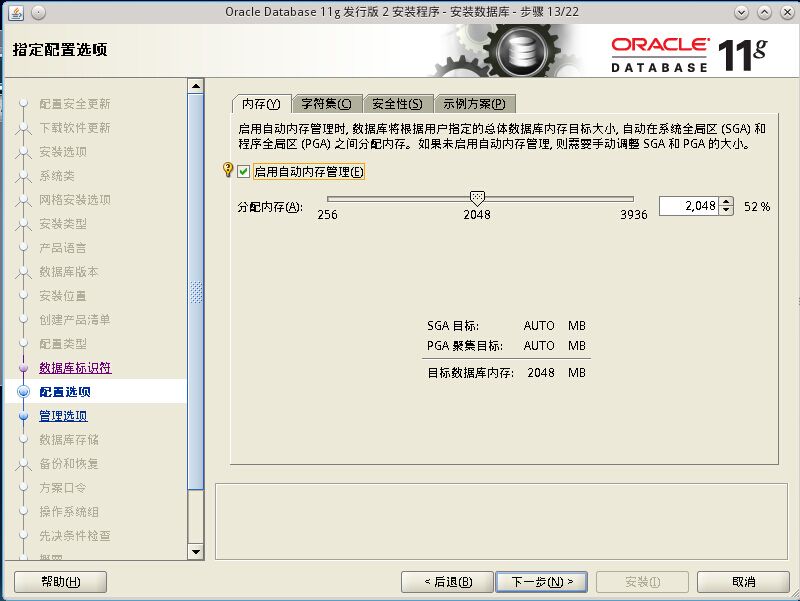Click the 分配内存(A) label
The image size is (800, 601).
click(x=270, y=207)
